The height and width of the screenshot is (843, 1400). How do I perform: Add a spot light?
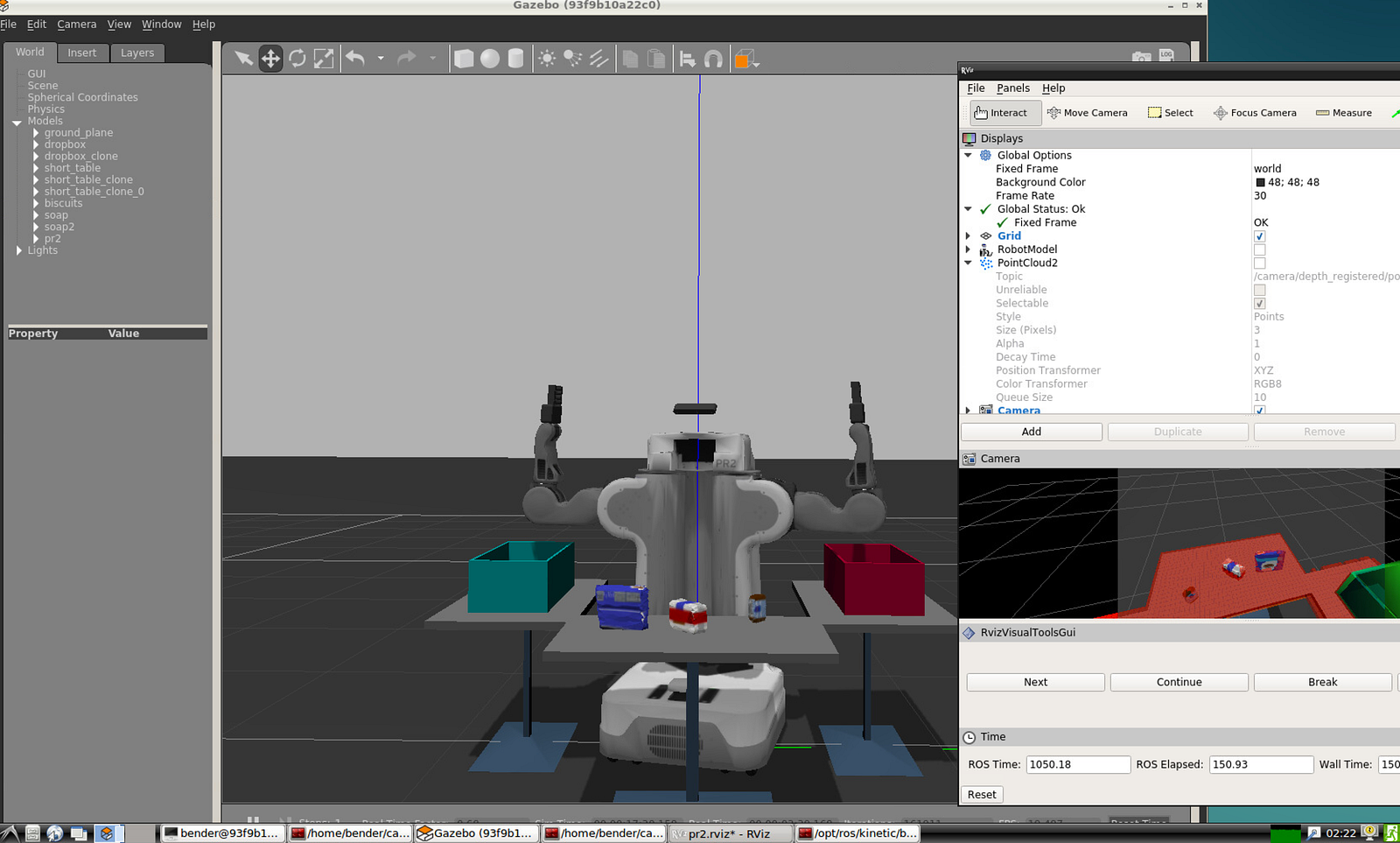573,59
